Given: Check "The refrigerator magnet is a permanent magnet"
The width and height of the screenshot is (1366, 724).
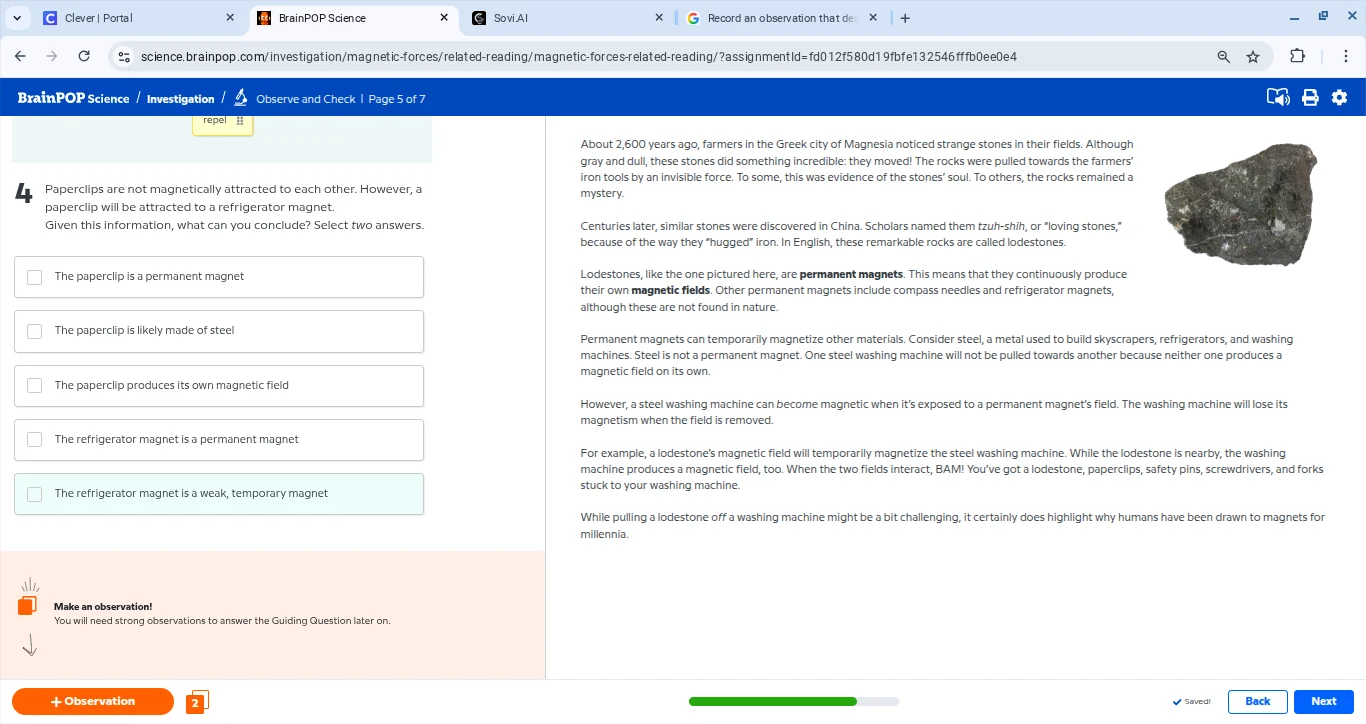Looking at the screenshot, I should click(35, 440).
